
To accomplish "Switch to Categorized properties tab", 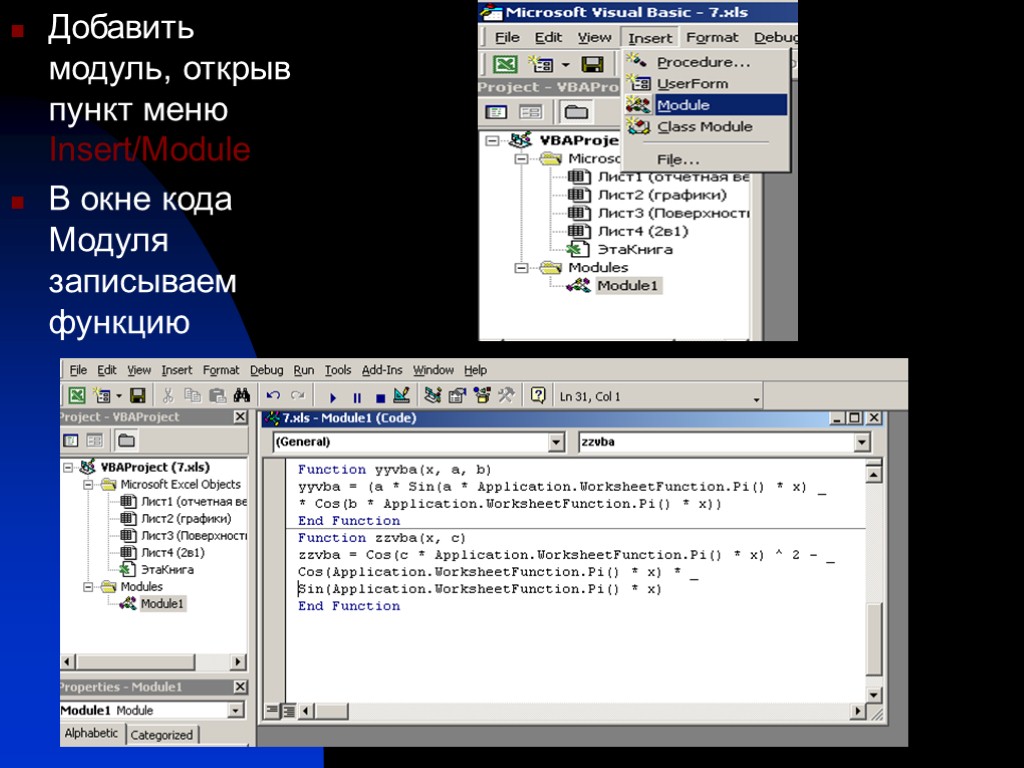I will (x=161, y=735).
